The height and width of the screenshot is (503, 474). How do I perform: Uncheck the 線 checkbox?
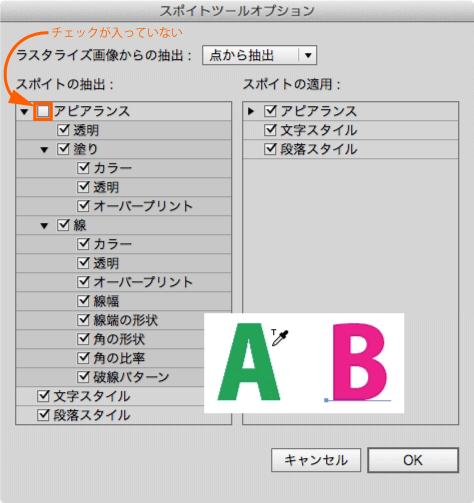63,225
